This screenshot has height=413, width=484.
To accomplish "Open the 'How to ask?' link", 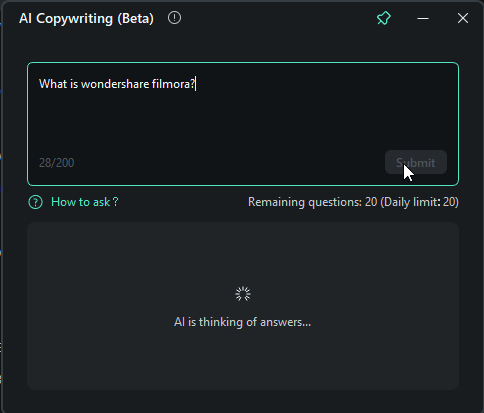I will coord(85,202).
